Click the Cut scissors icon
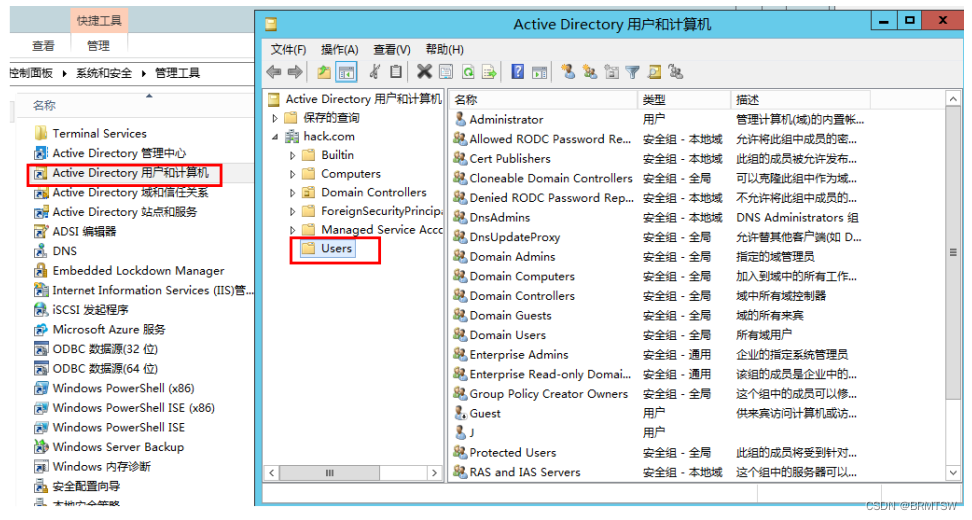The image size is (972, 520). [x=374, y=72]
